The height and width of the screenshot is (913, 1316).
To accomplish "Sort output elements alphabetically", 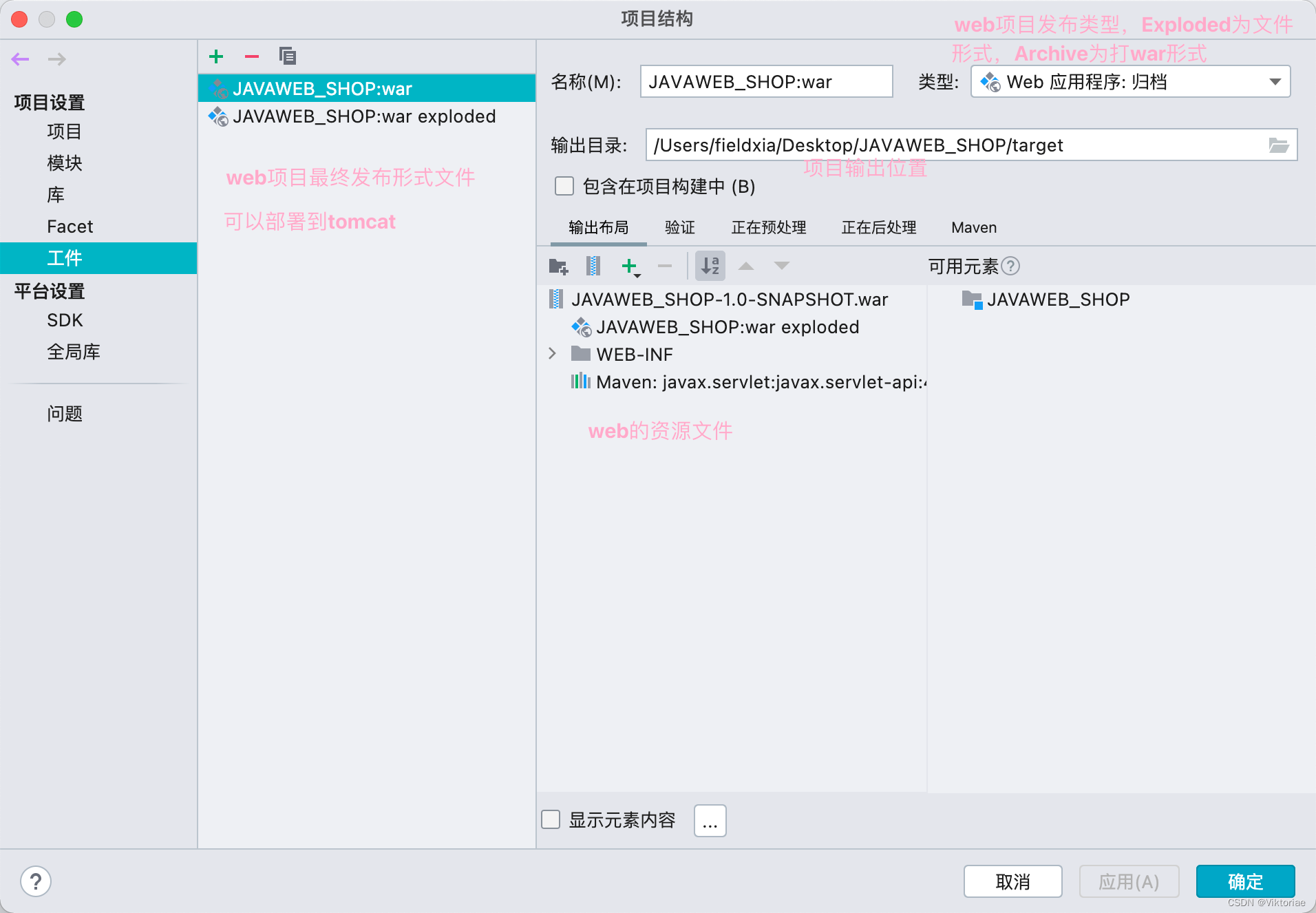I will [710, 266].
